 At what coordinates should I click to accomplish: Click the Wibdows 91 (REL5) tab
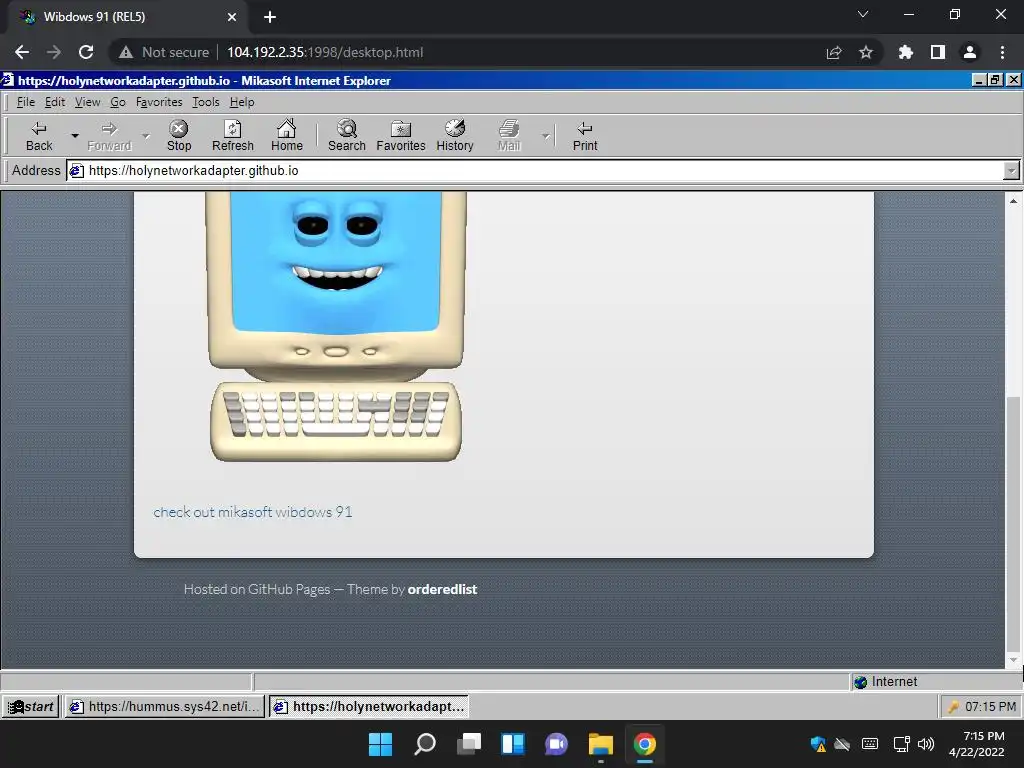coord(128,17)
